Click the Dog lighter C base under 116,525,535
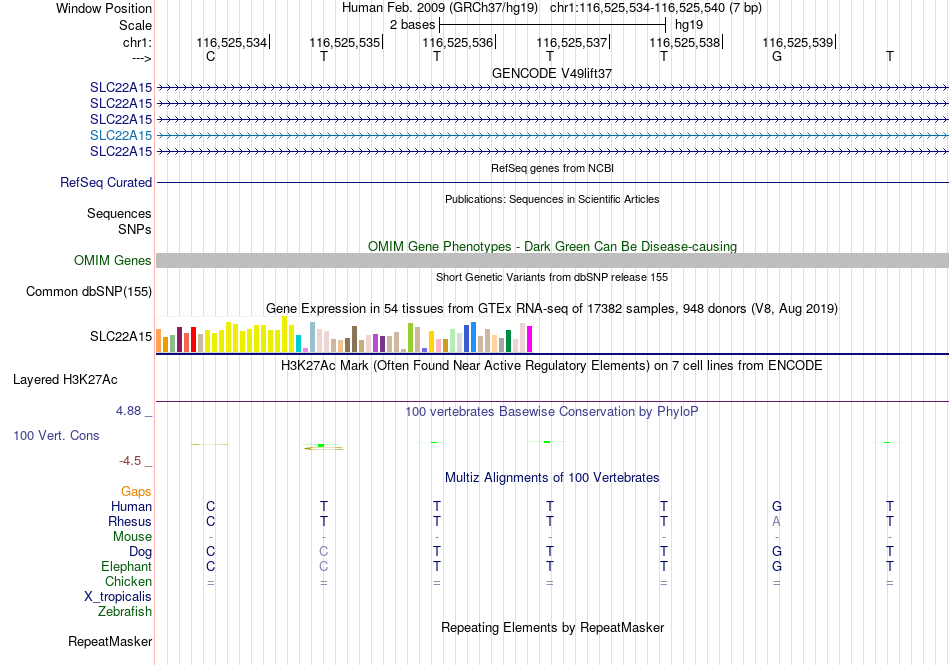This screenshot has height=665, width=950. click(324, 551)
